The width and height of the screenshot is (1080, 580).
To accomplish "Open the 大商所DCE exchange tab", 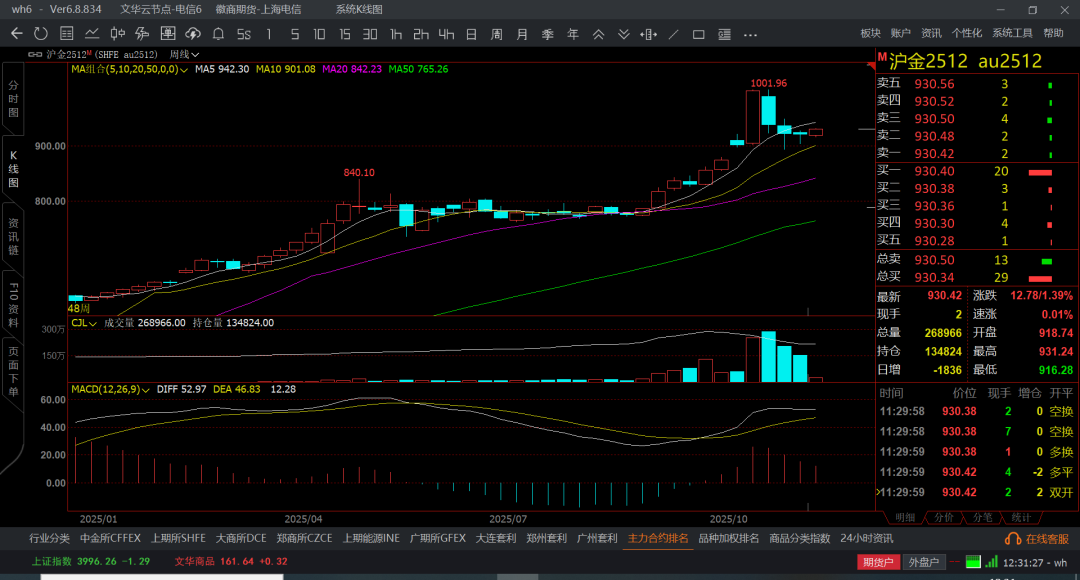I will (x=241, y=538).
